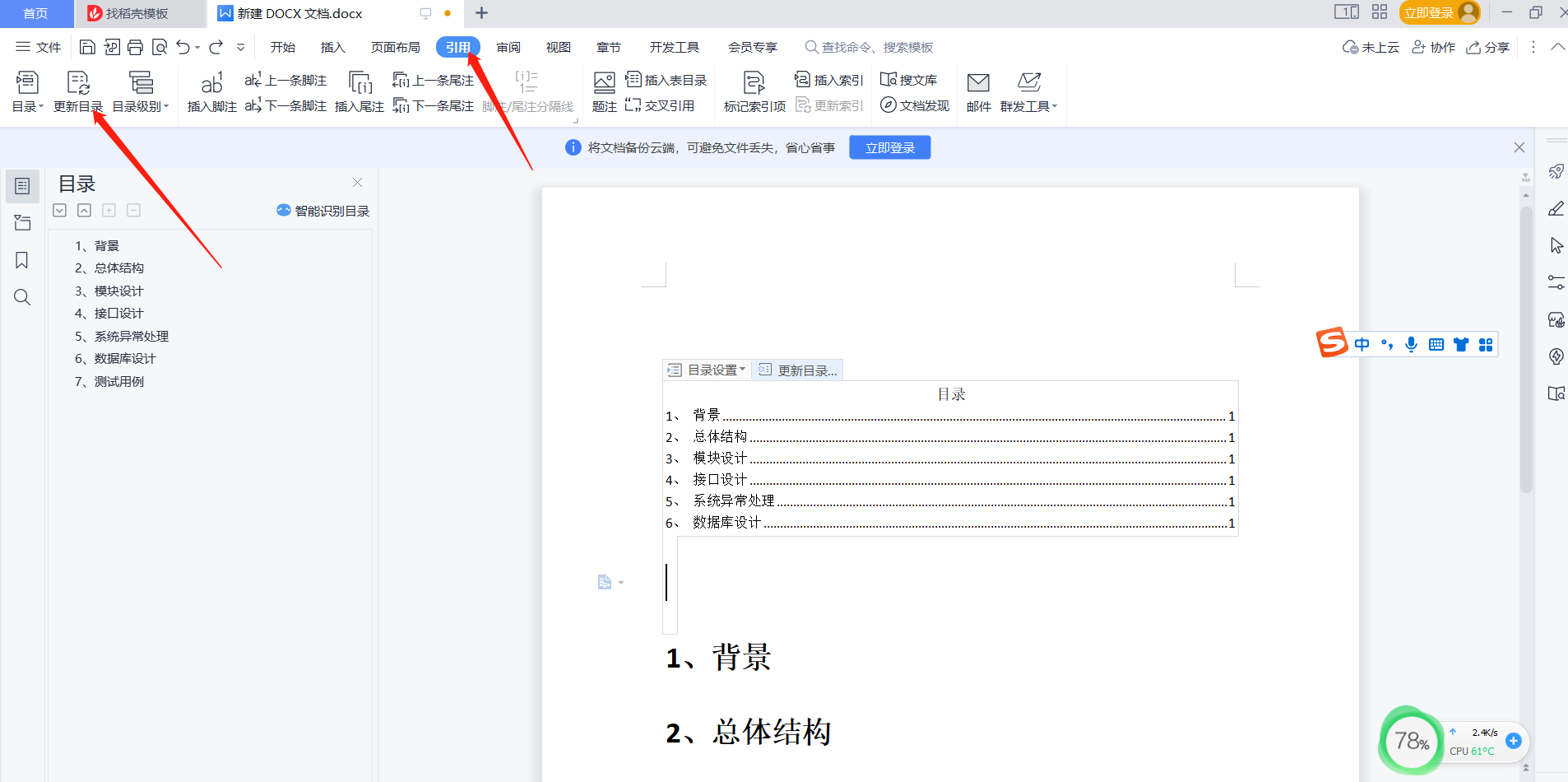The height and width of the screenshot is (782, 1568).
Task: Click 交叉引用
Action: coord(660,105)
